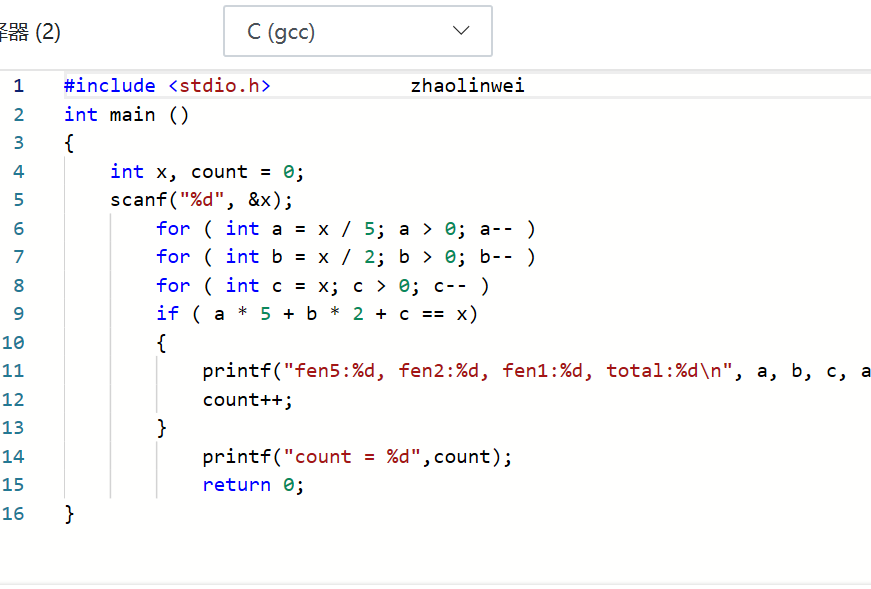The height and width of the screenshot is (589, 871).
Task: Open the C (gcc) compiler dropdown
Action: (x=356, y=32)
